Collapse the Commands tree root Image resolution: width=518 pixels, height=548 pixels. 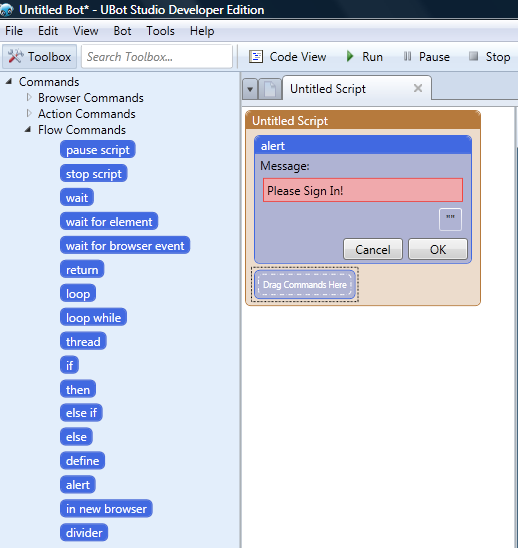click(9, 81)
